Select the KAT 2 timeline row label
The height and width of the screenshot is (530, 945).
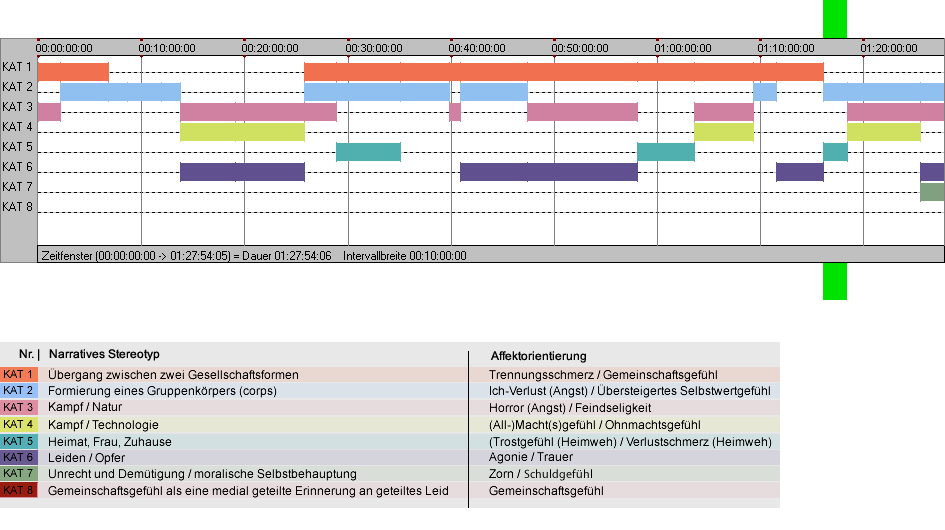tap(17, 87)
